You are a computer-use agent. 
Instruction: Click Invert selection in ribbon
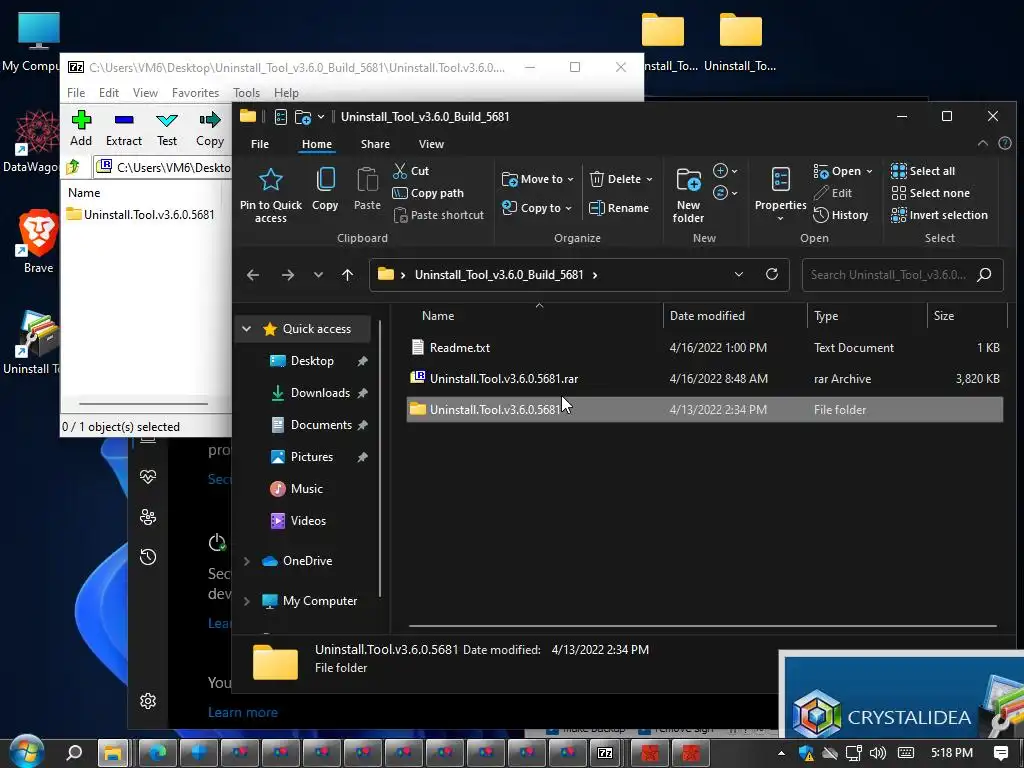pos(939,215)
